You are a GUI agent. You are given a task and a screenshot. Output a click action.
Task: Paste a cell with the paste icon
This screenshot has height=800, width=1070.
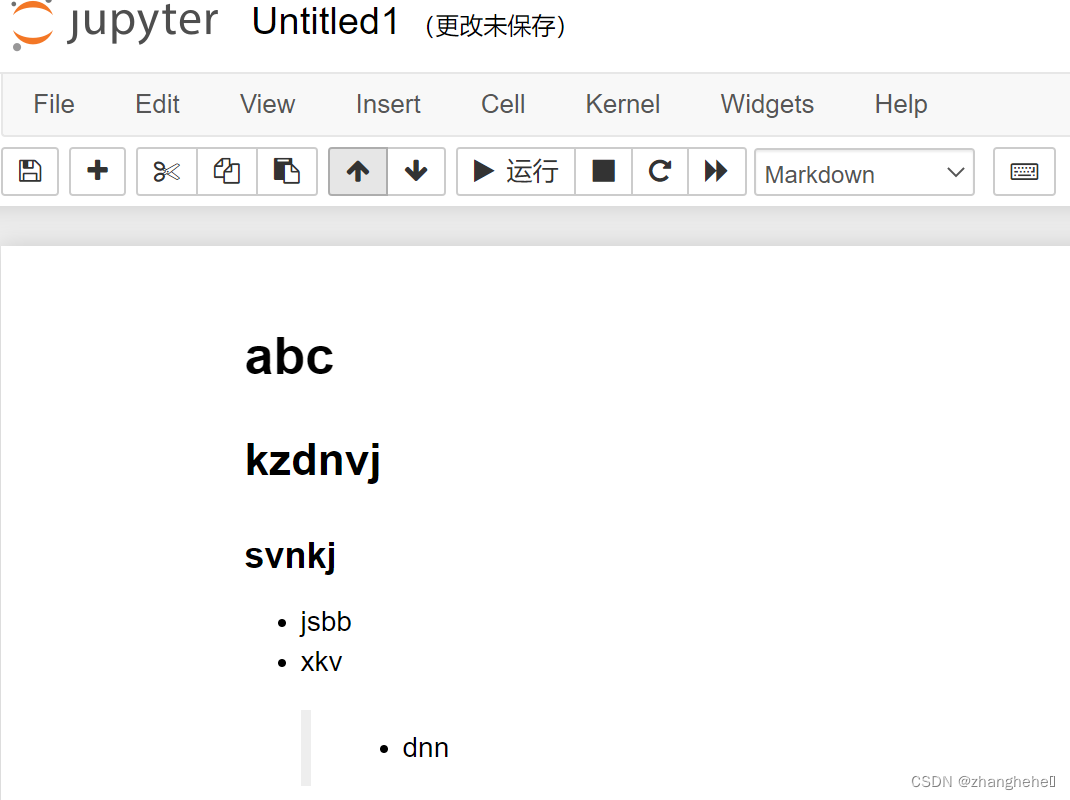pyautogui.click(x=287, y=171)
